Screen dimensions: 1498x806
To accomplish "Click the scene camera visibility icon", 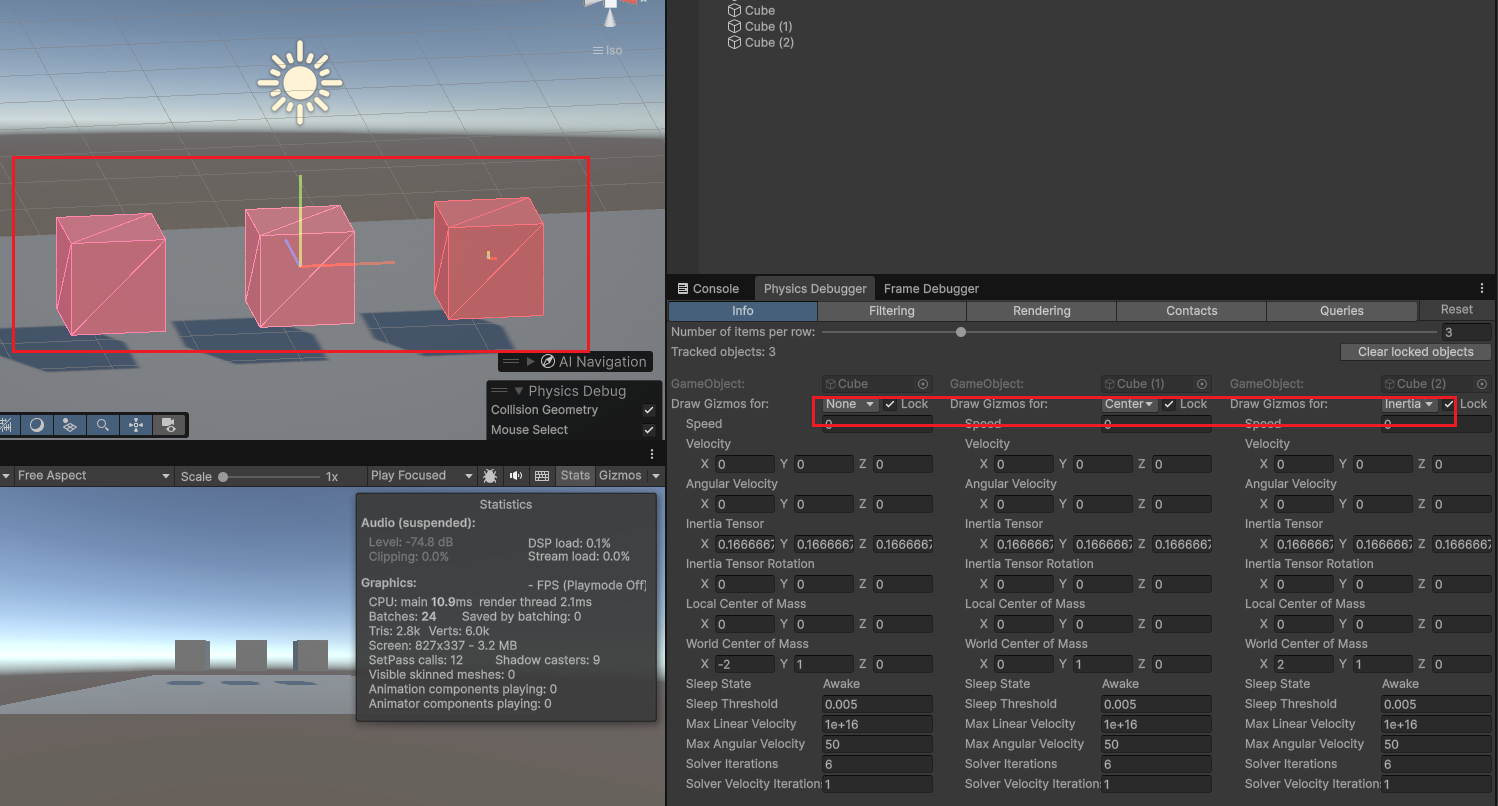I will pos(169,425).
